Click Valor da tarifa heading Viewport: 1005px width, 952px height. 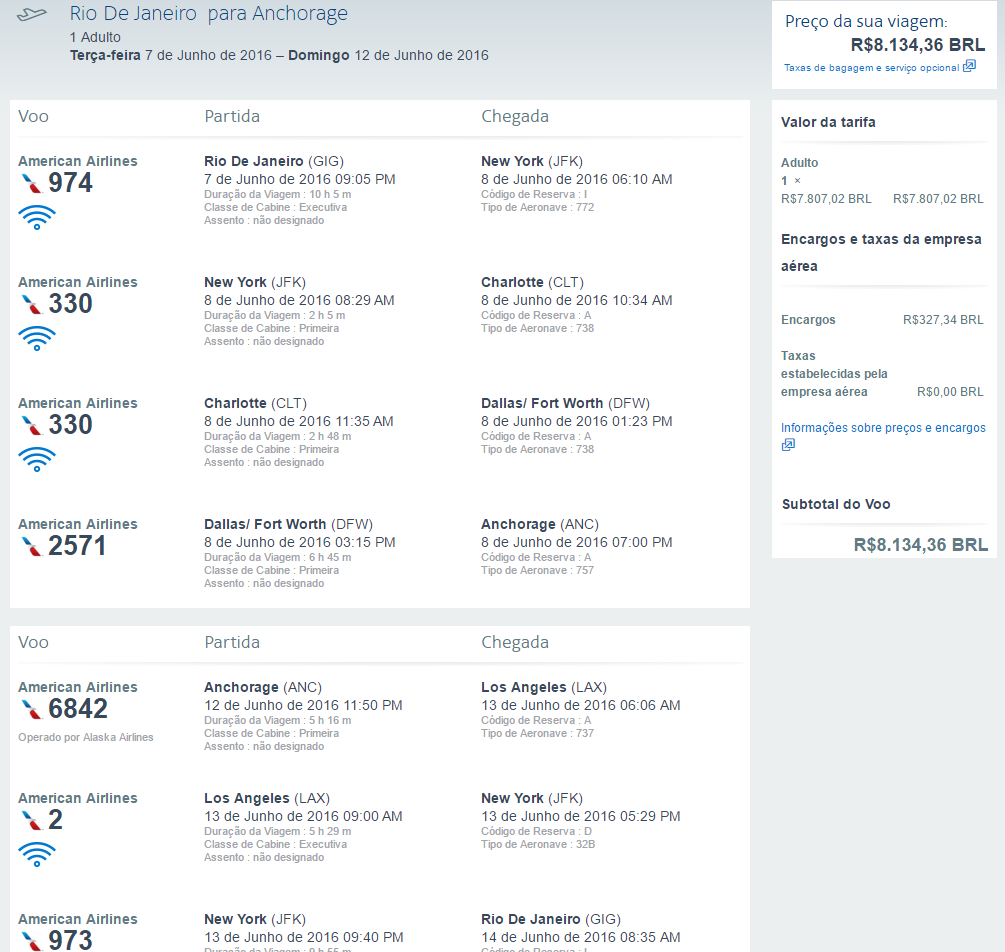click(x=828, y=122)
